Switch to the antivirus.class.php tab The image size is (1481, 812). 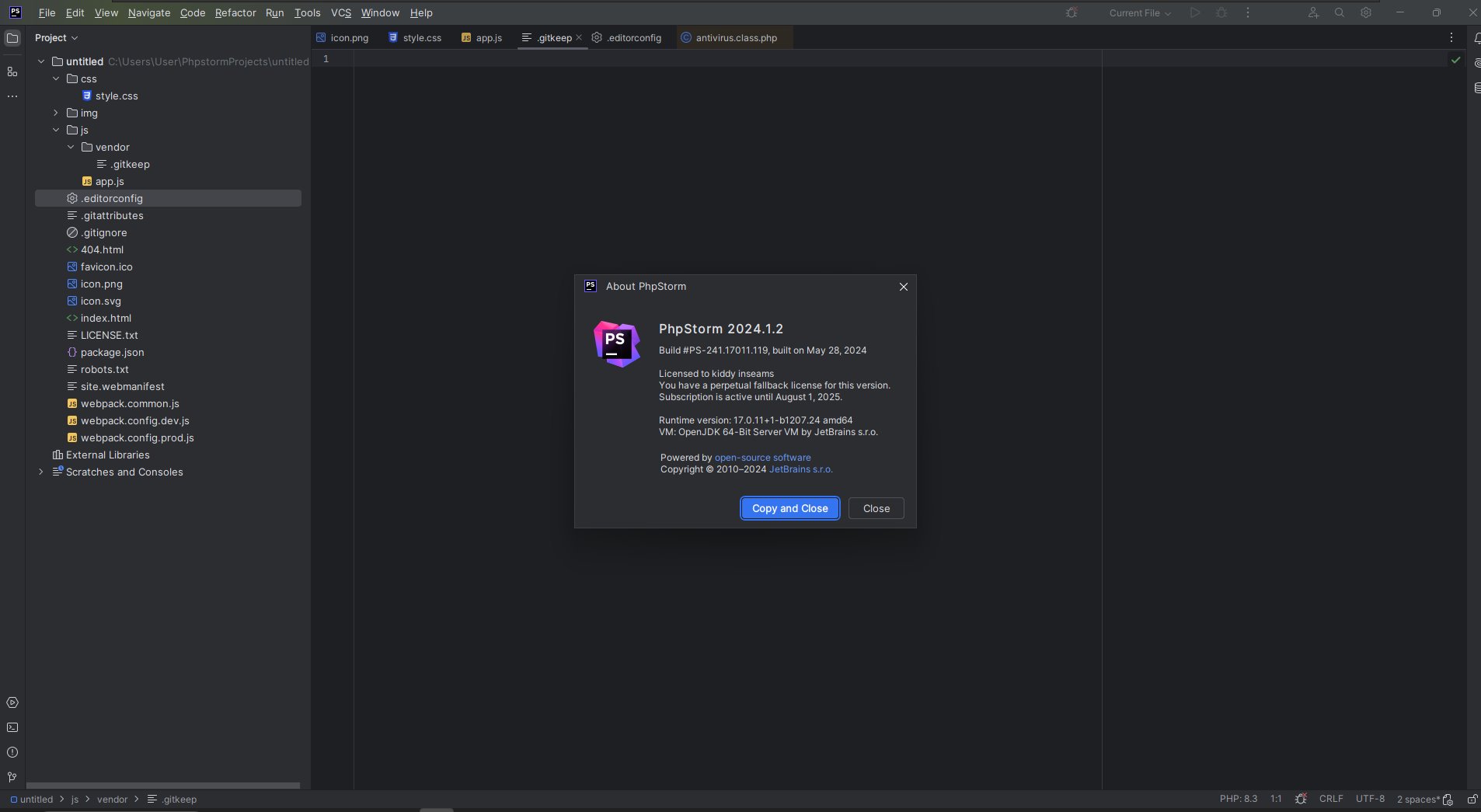coord(736,38)
